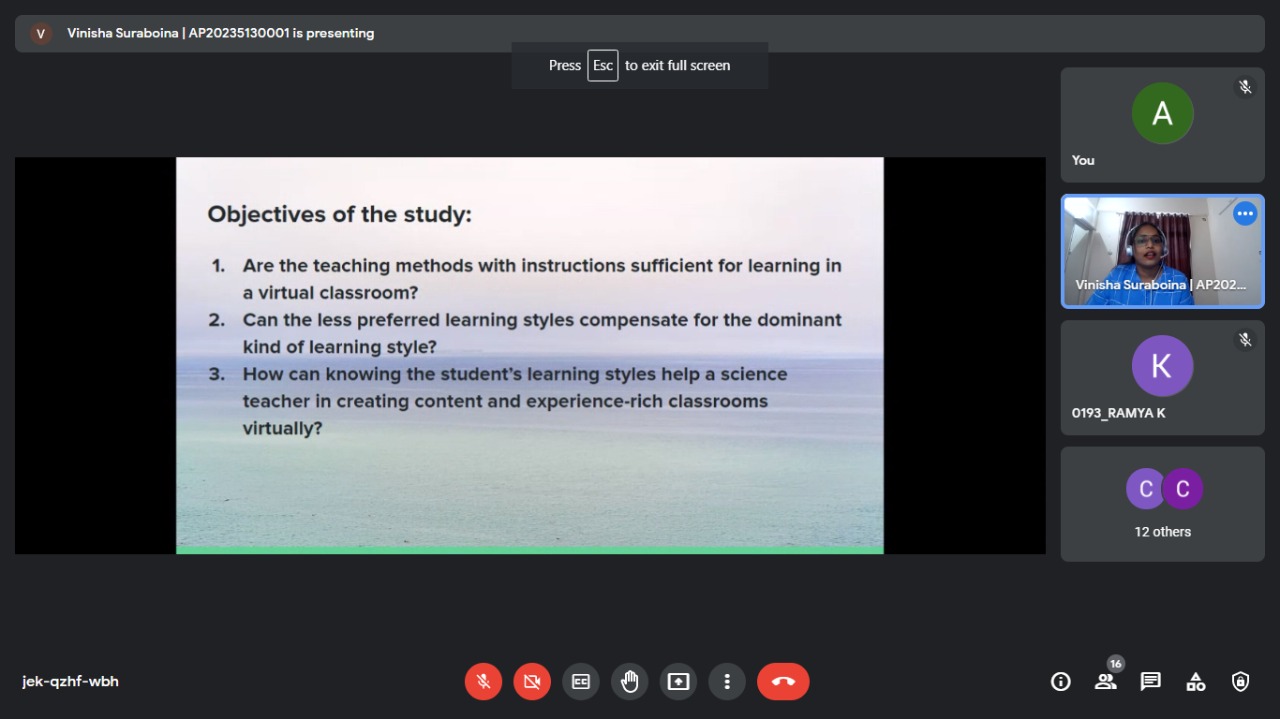This screenshot has width=1280, height=719.
Task: Click the 'You' participant tile
Action: (x=1162, y=125)
